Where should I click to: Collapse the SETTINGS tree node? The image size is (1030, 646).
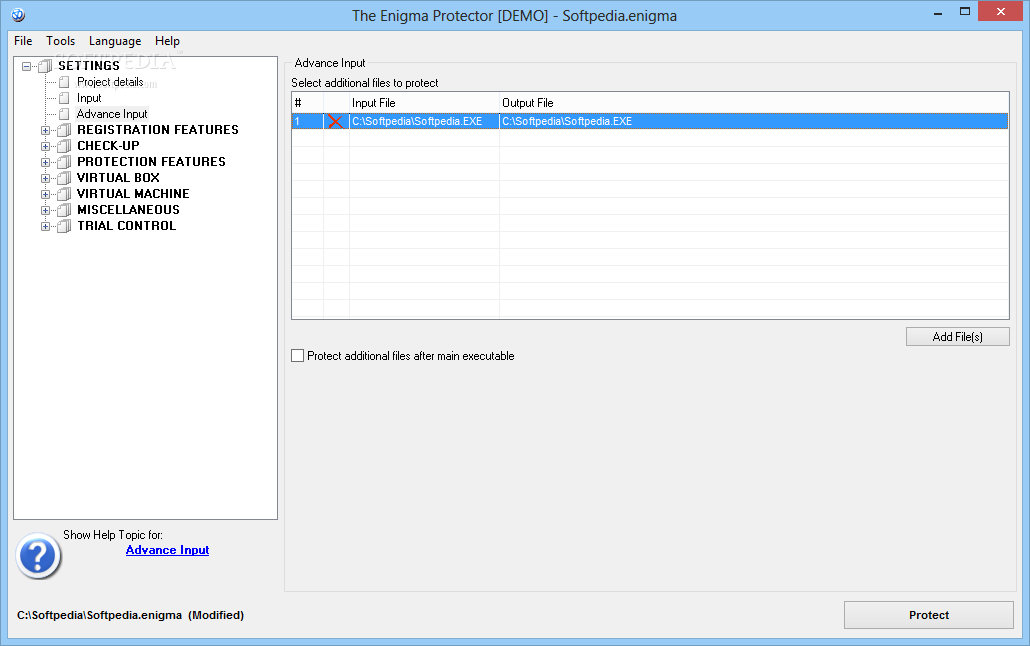coord(26,66)
